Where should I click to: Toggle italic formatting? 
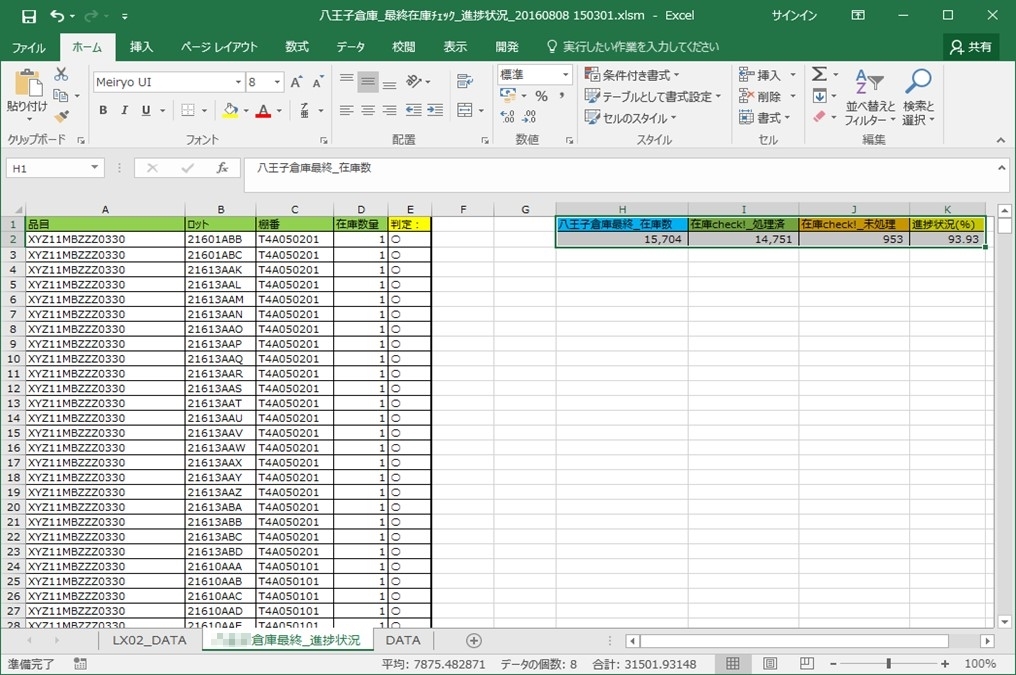point(124,110)
